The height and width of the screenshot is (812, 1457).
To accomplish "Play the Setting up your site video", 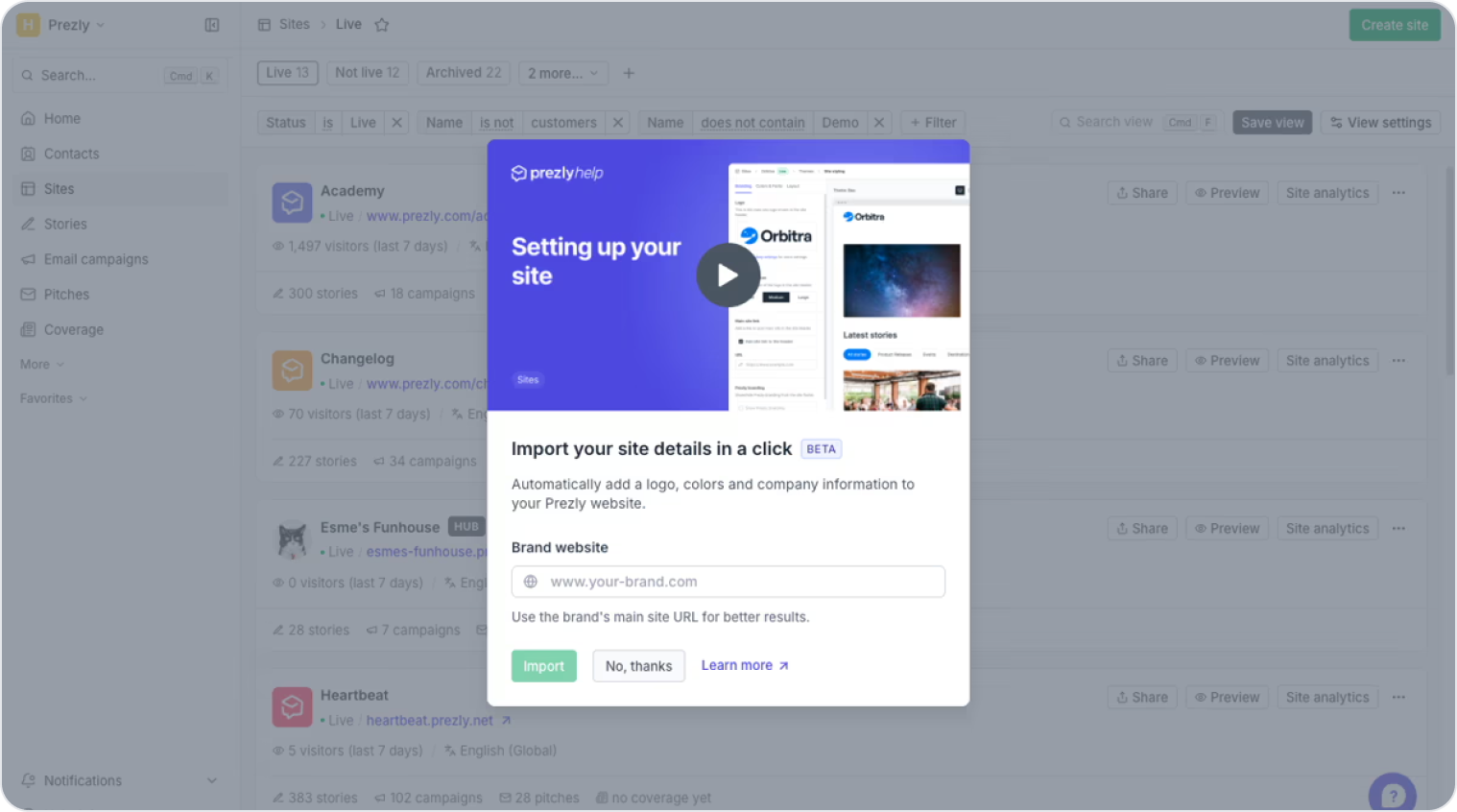I will pyautogui.click(x=728, y=275).
